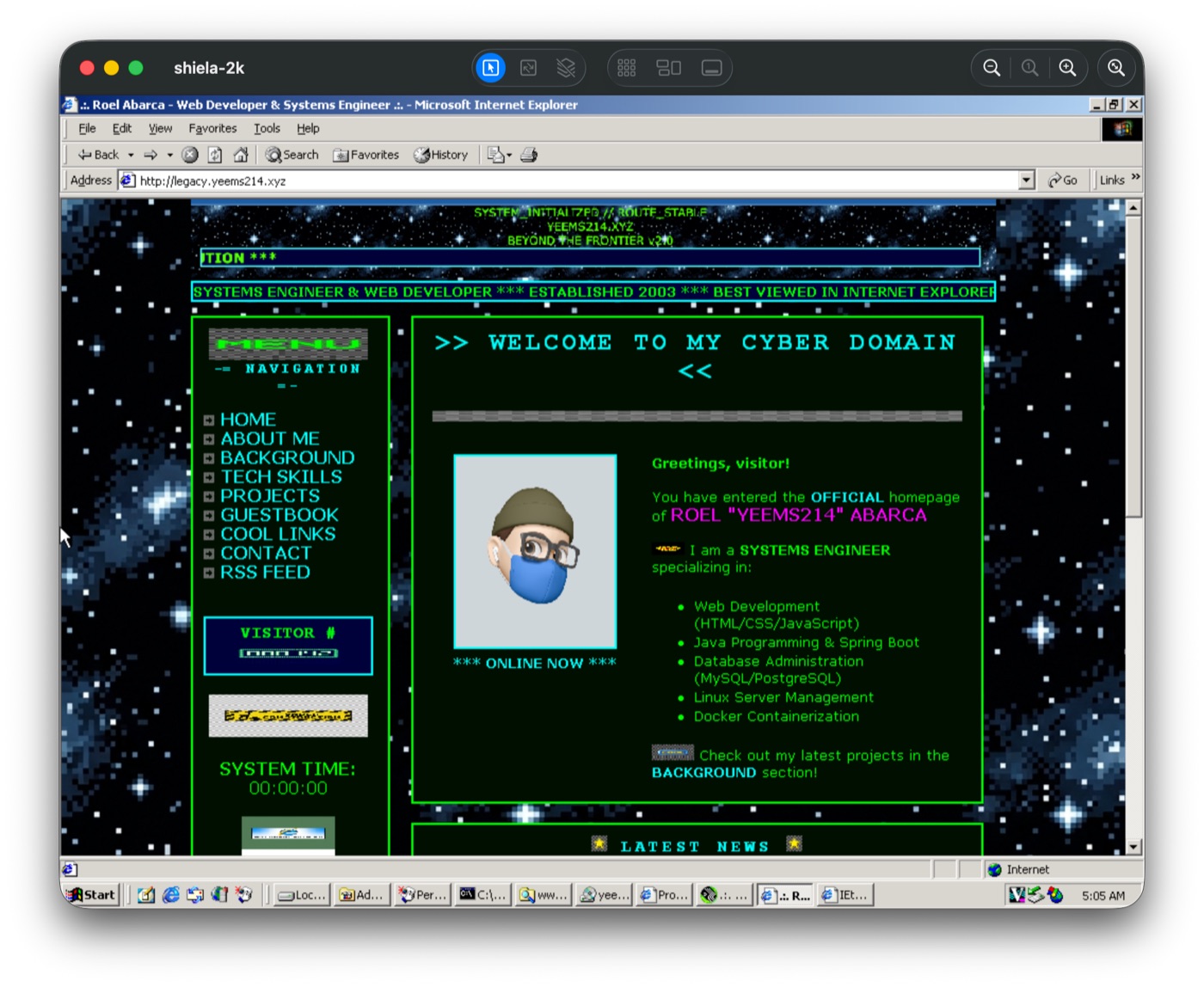1204x987 pixels.
Task: Open the View menu
Action: point(160,128)
